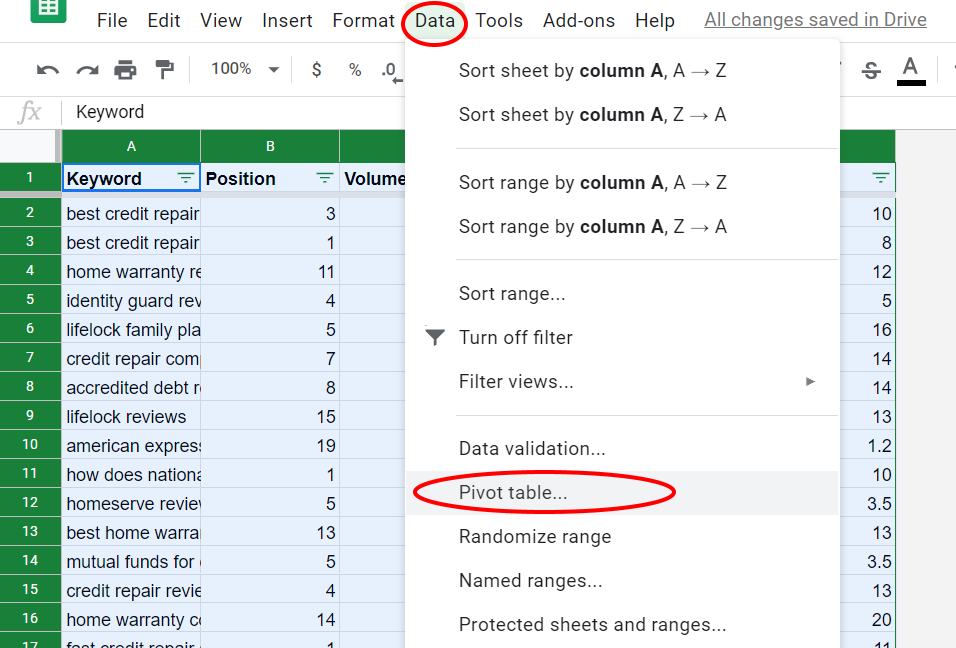Click the Google Sheets home icon

(x=48, y=9)
